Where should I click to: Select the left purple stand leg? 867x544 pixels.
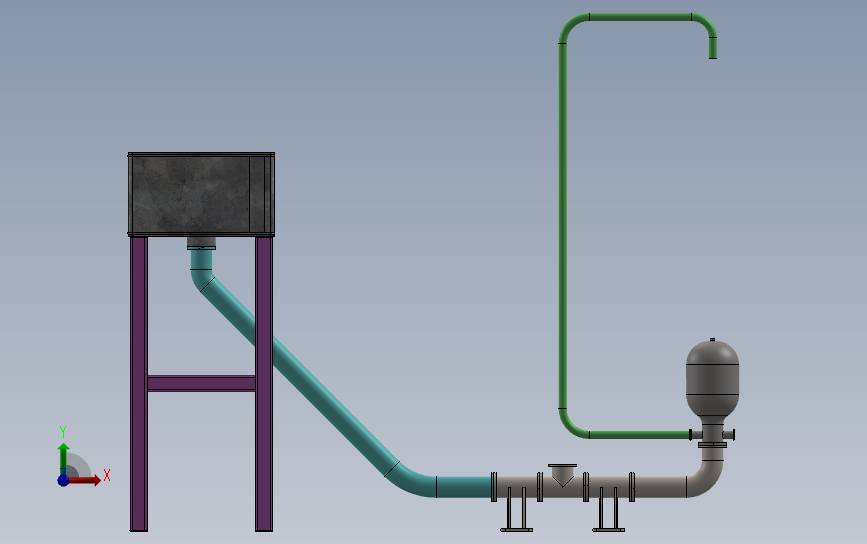pos(139,384)
